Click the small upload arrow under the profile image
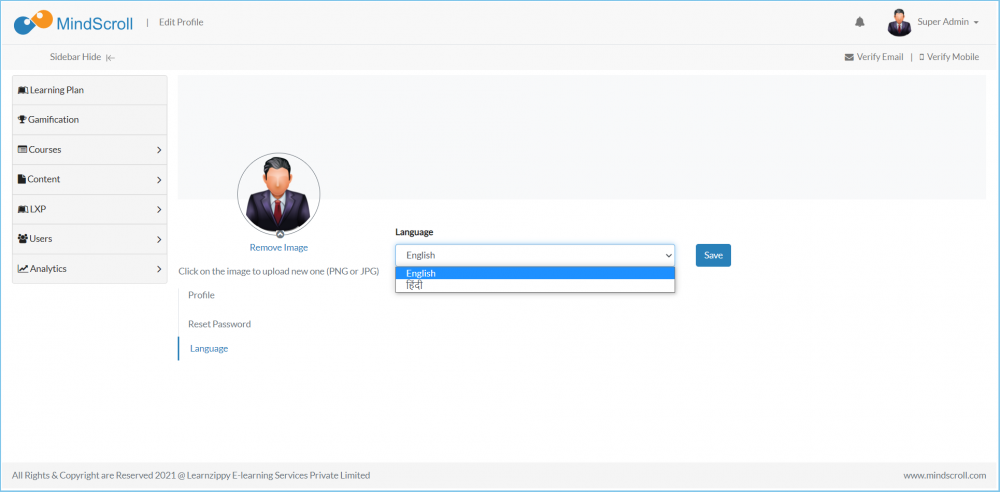 [x=279, y=234]
